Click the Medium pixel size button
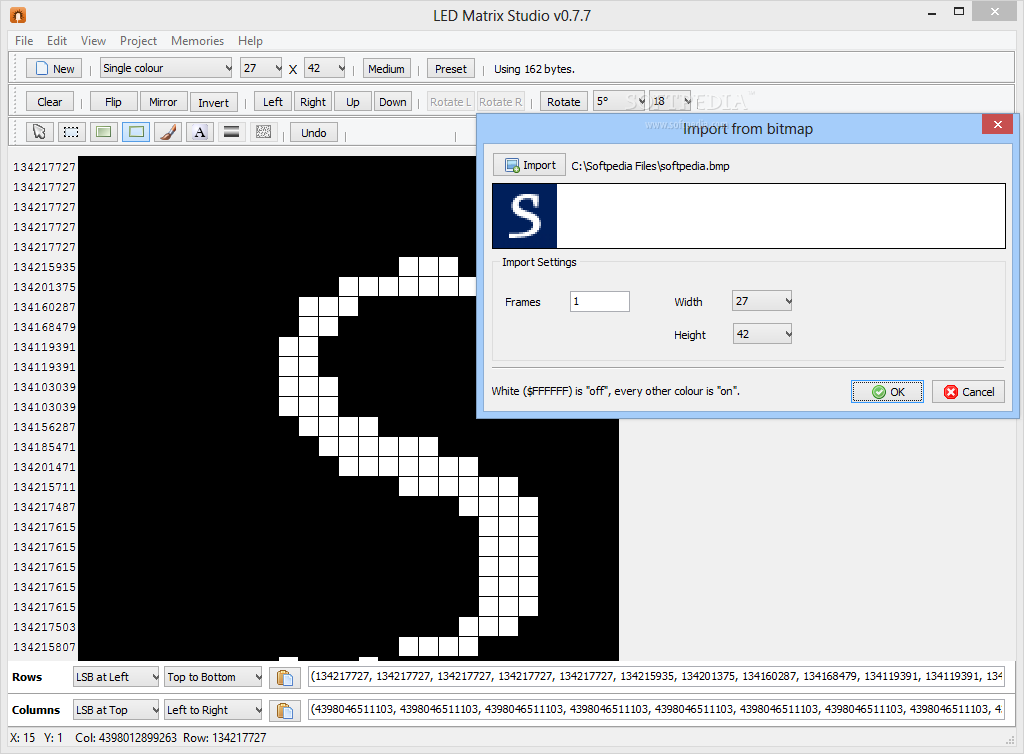1024x754 pixels. click(x=387, y=69)
